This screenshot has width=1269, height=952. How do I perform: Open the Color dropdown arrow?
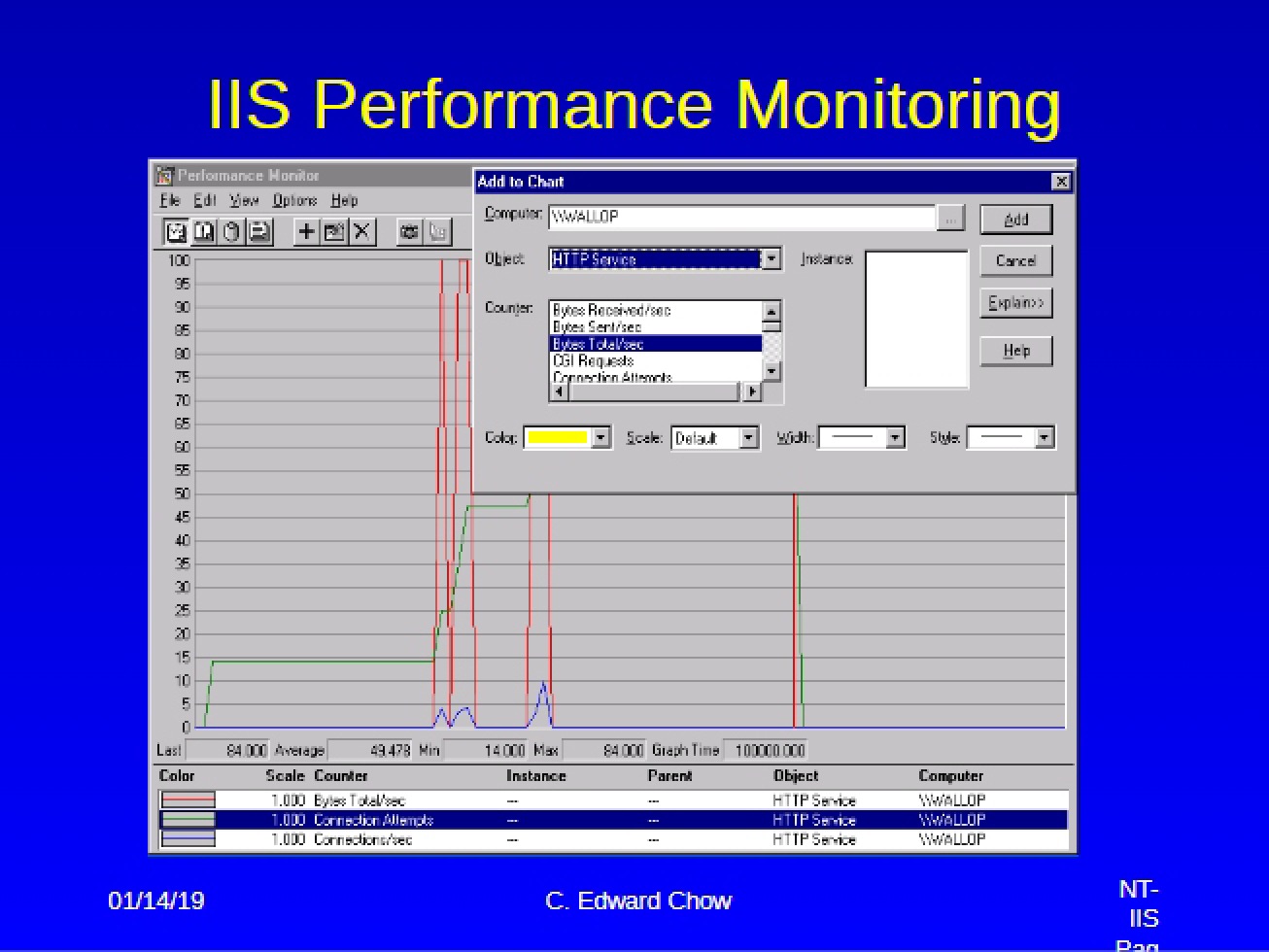tap(600, 438)
